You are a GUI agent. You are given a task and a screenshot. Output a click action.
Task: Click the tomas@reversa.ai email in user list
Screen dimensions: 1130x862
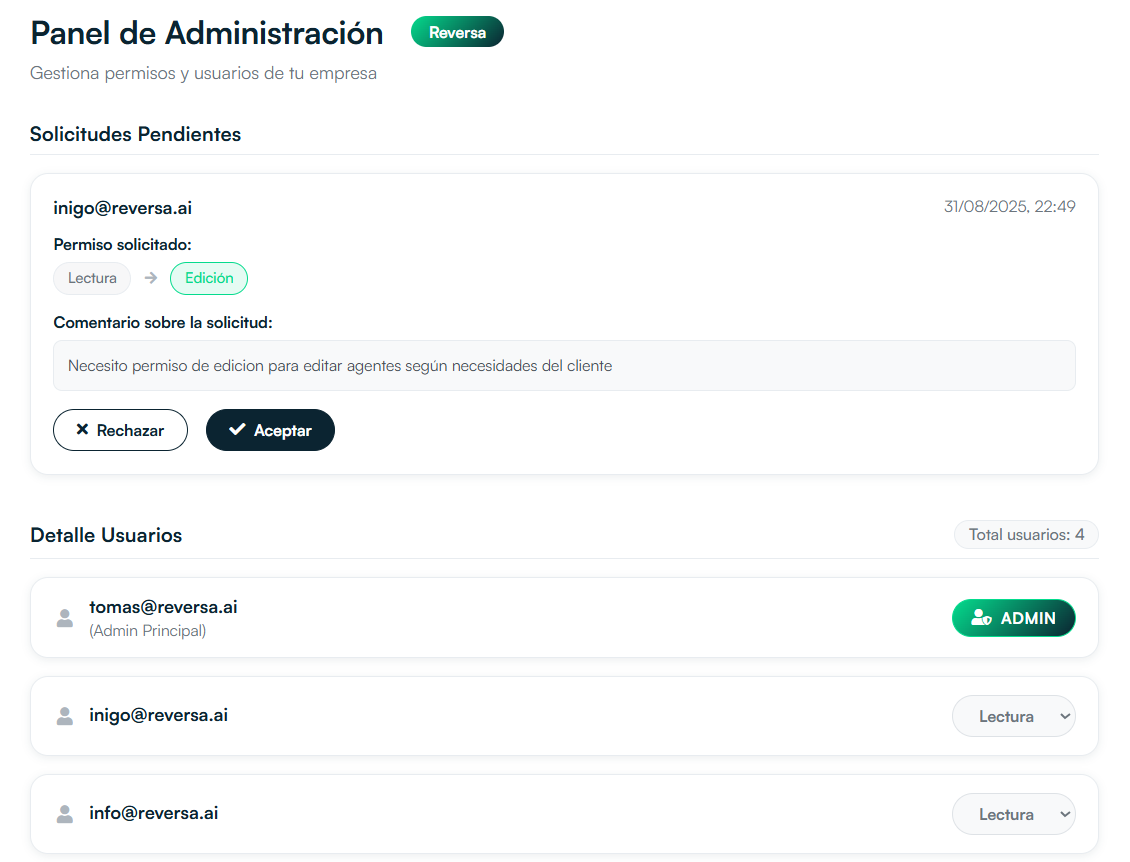(x=163, y=607)
